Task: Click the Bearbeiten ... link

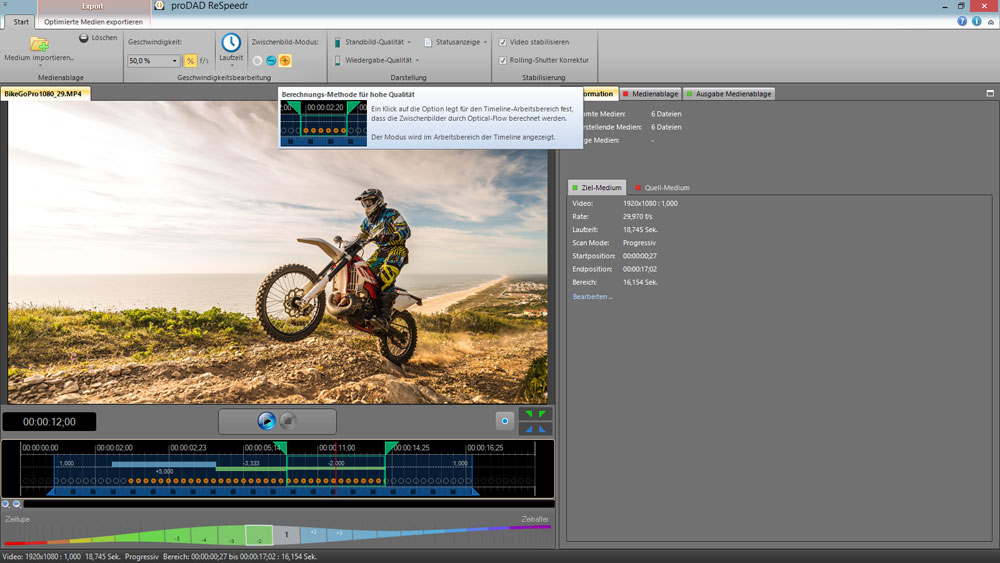Action: 592,297
